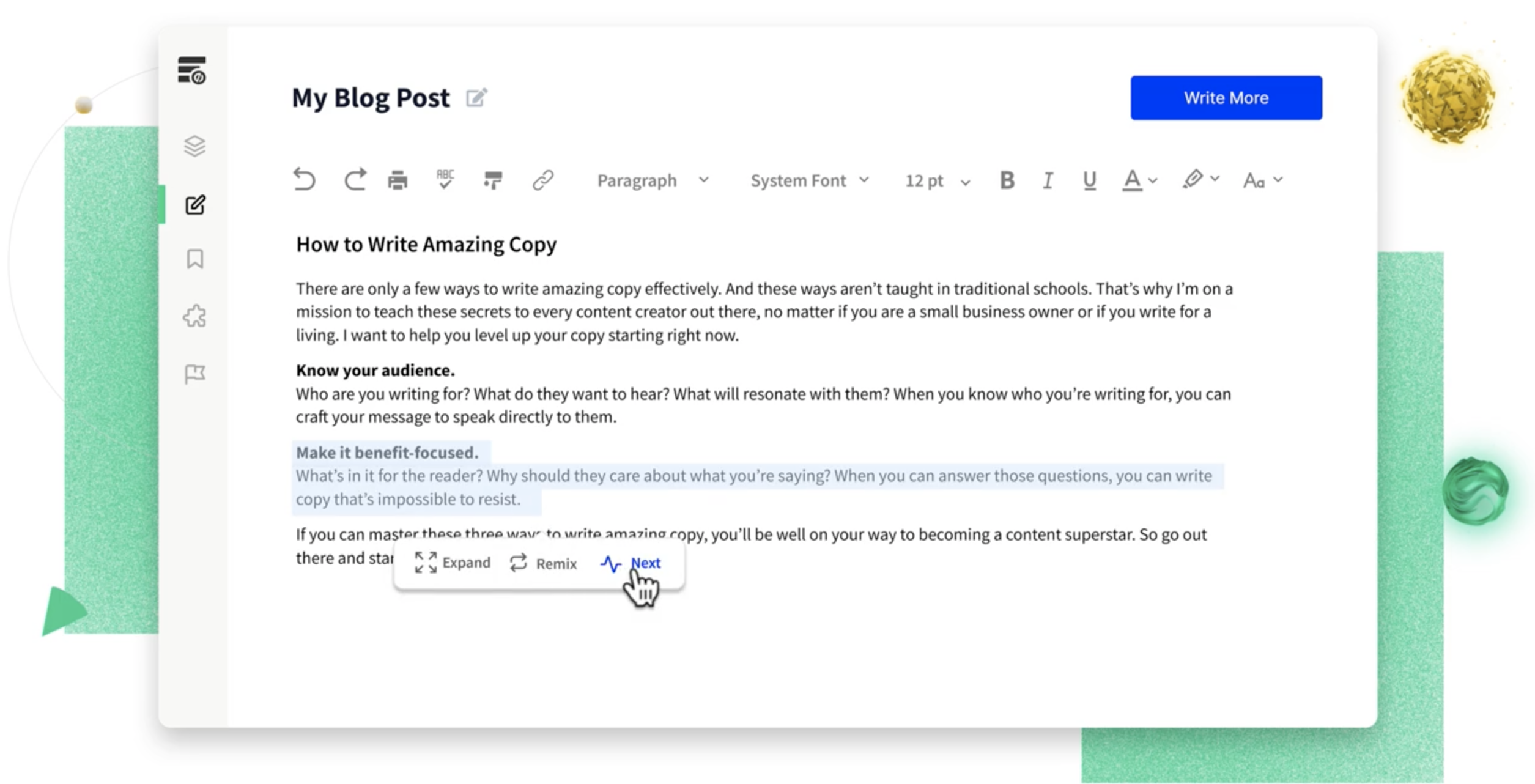Image resolution: width=1535 pixels, height=784 pixels.
Task: Run spellcheck using the ABC icon
Action: (445, 180)
